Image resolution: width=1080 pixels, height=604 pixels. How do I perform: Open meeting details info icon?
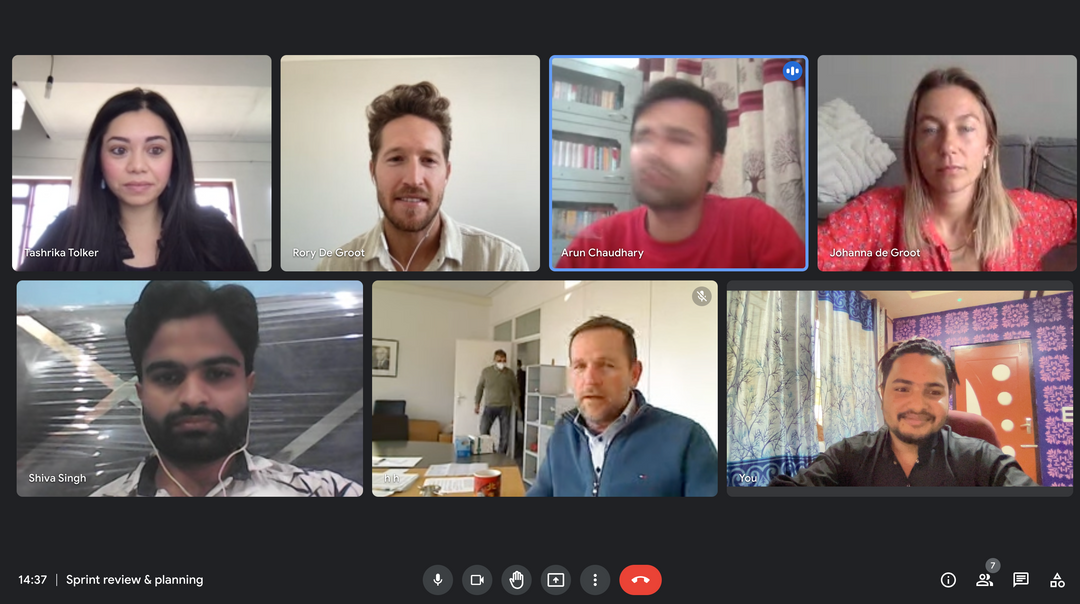[948, 580]
